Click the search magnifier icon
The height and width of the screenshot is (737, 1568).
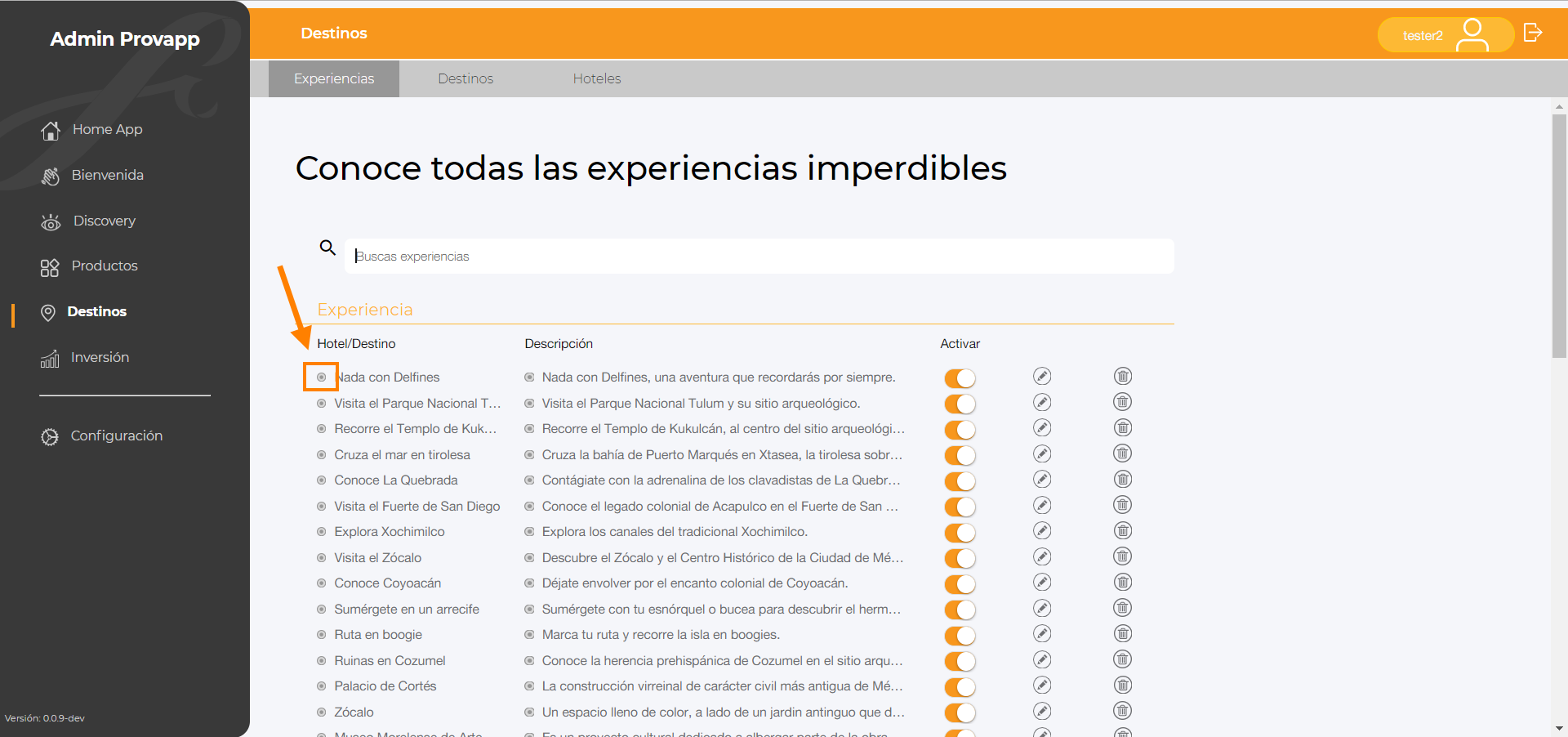pyautogui.click(x=327, y=248)
